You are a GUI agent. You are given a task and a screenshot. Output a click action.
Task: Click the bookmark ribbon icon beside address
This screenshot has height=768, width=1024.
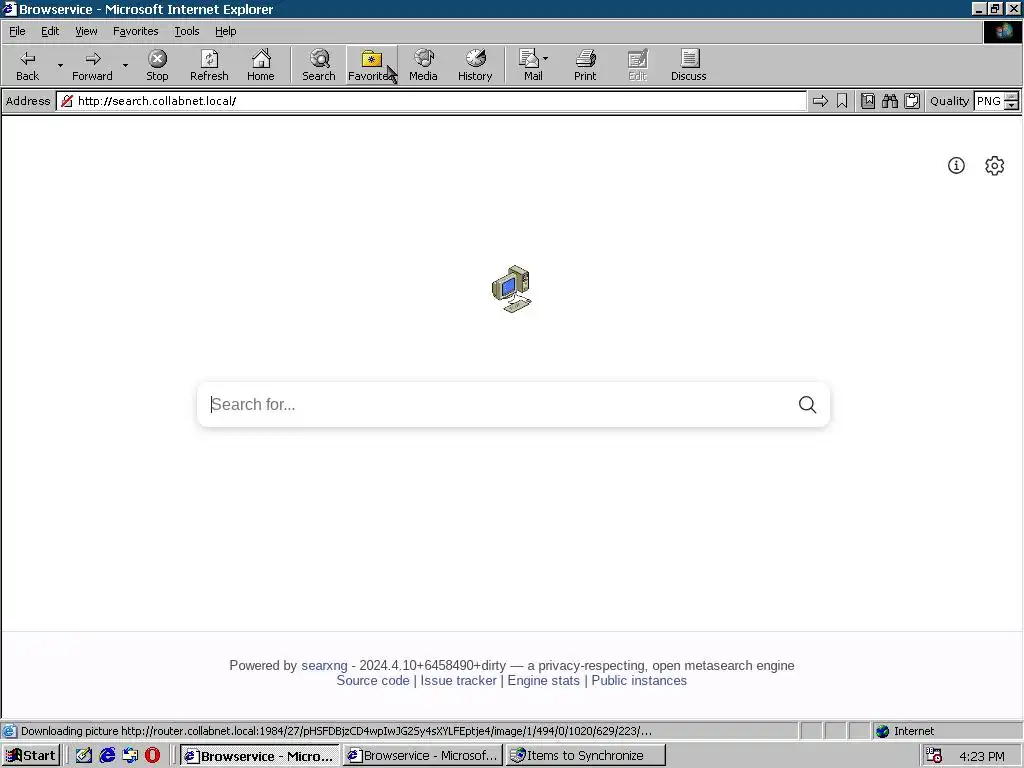(x=842, y=101)
